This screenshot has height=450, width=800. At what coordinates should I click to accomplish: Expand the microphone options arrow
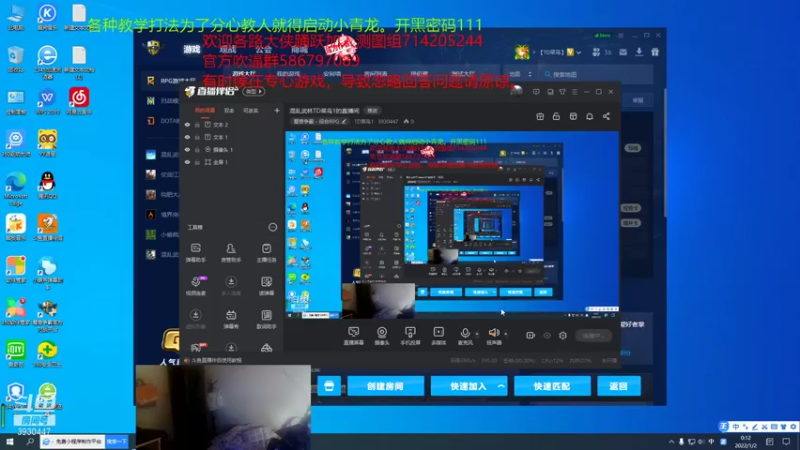pyautogui.click(x=477, y=334)
